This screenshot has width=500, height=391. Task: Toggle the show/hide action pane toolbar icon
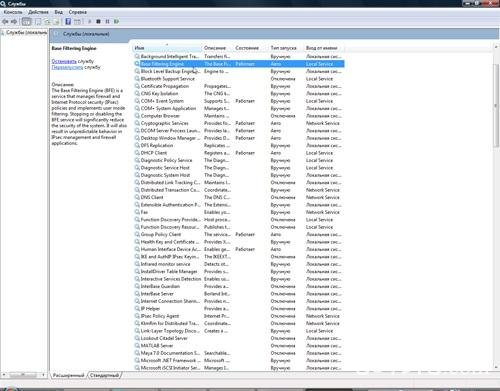click(x=77, y=22)
